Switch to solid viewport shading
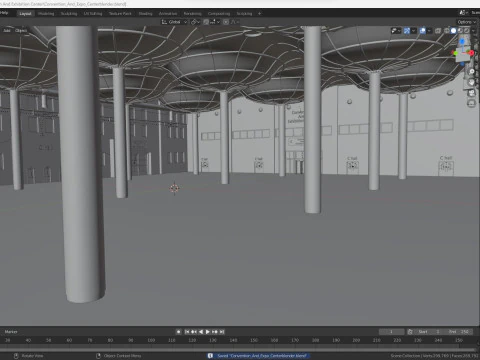The width and height of the screenshot is (480, 360). pyautogui.click(x=453, y=30)
